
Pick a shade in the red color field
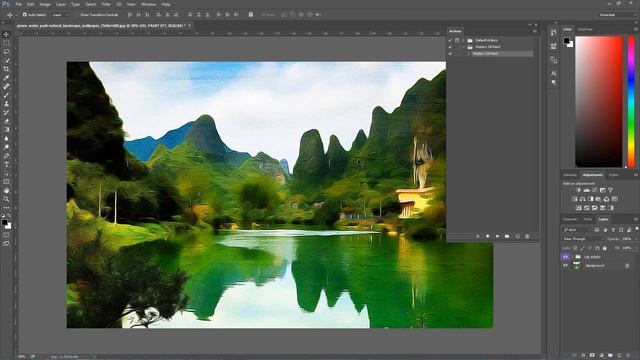click(599, 102)
